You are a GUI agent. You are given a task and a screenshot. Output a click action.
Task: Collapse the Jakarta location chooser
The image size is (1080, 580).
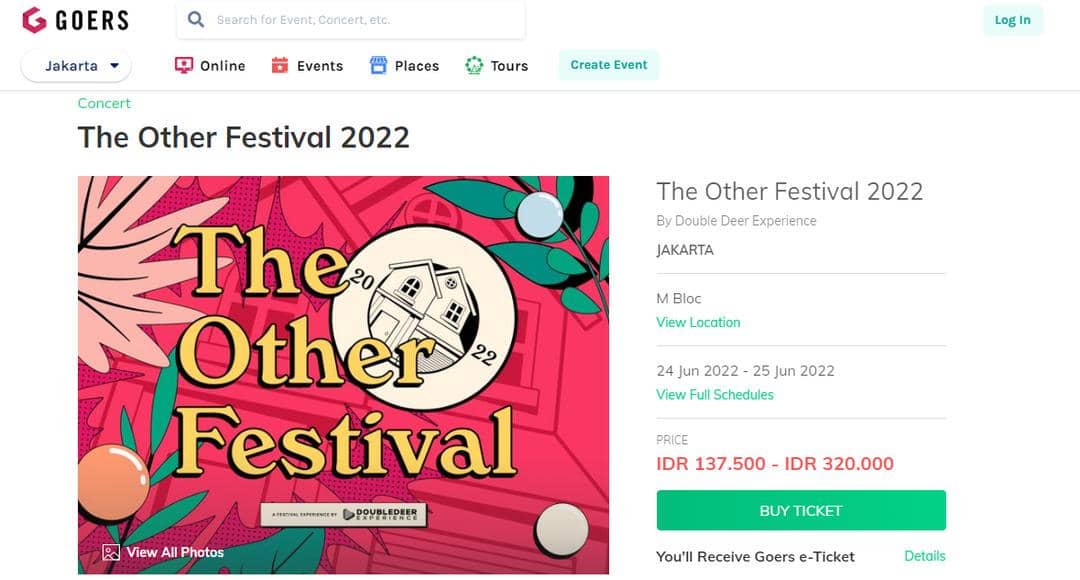[75, 64]
